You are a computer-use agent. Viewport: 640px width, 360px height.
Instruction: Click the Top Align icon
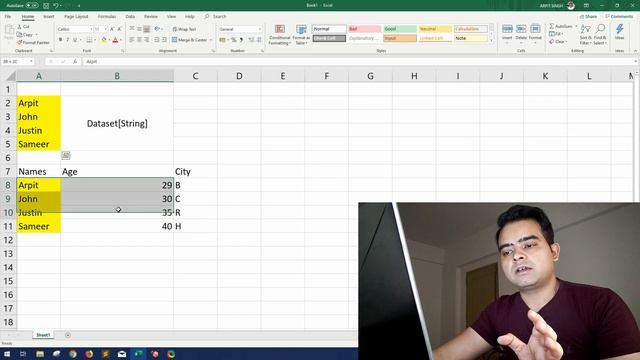click(132, 29)
